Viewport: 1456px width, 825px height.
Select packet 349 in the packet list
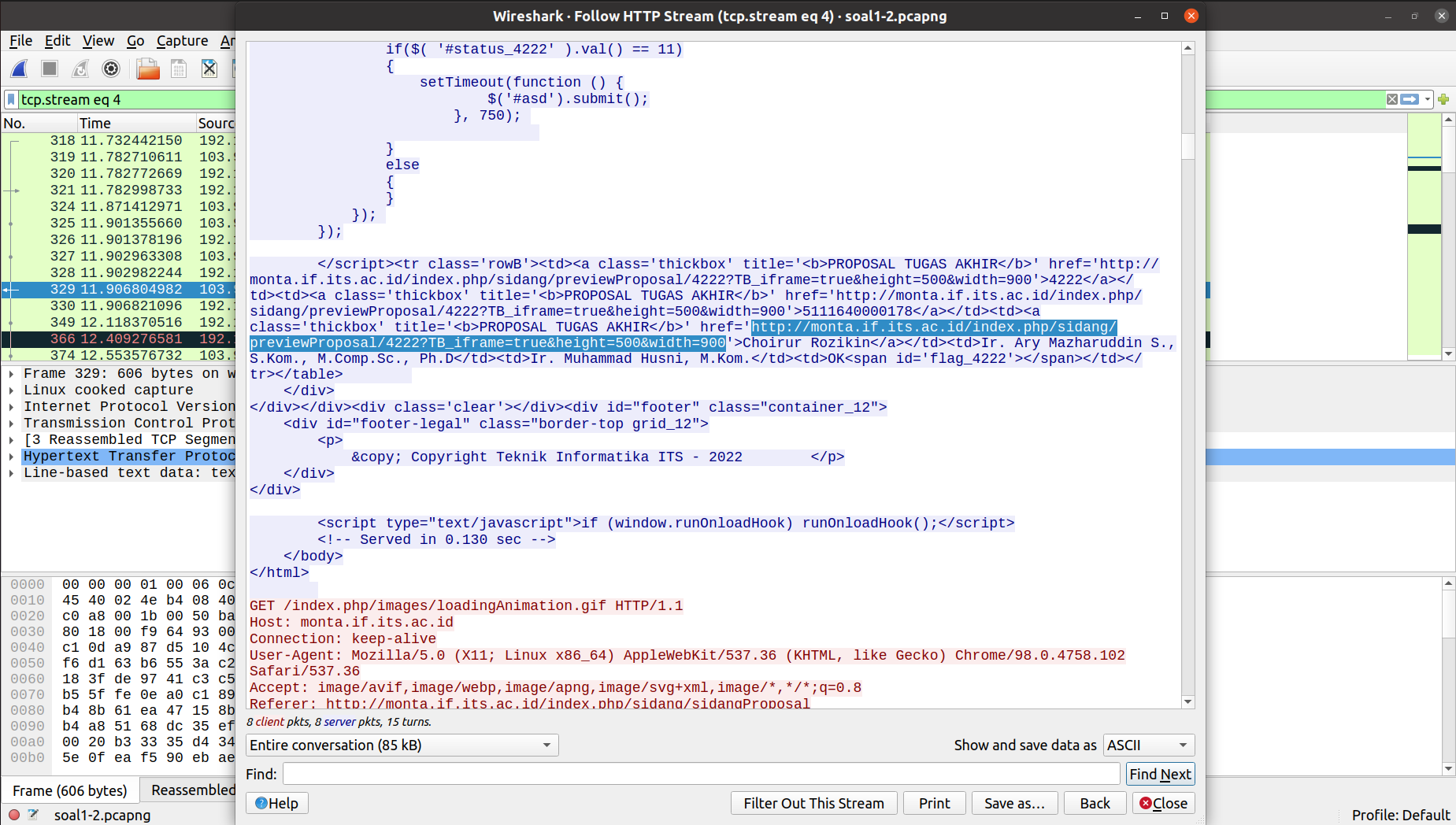point(118,322)
